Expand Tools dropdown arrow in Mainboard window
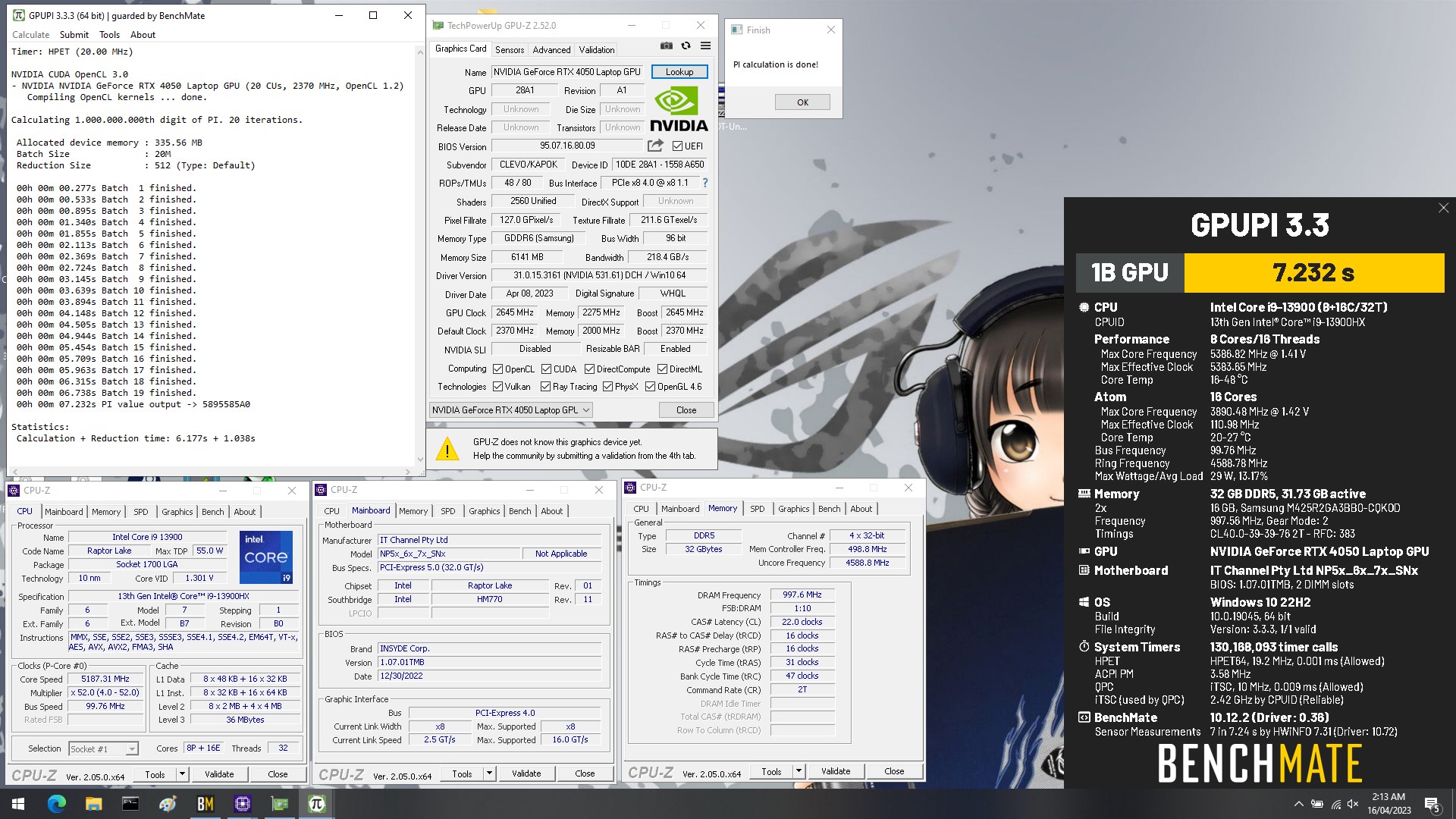 click(489, 774)
